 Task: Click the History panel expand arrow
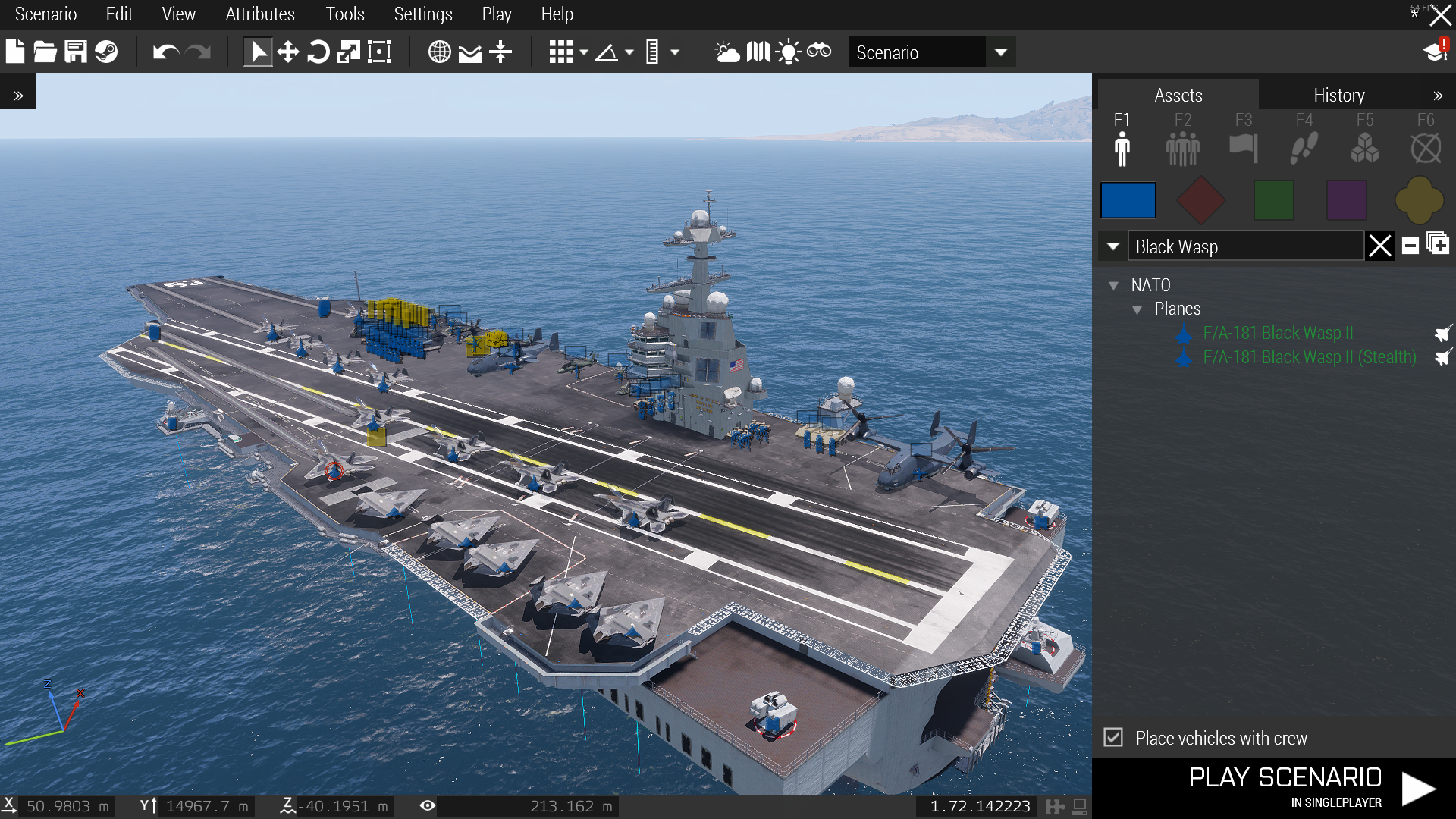[x=1438, y=95]
